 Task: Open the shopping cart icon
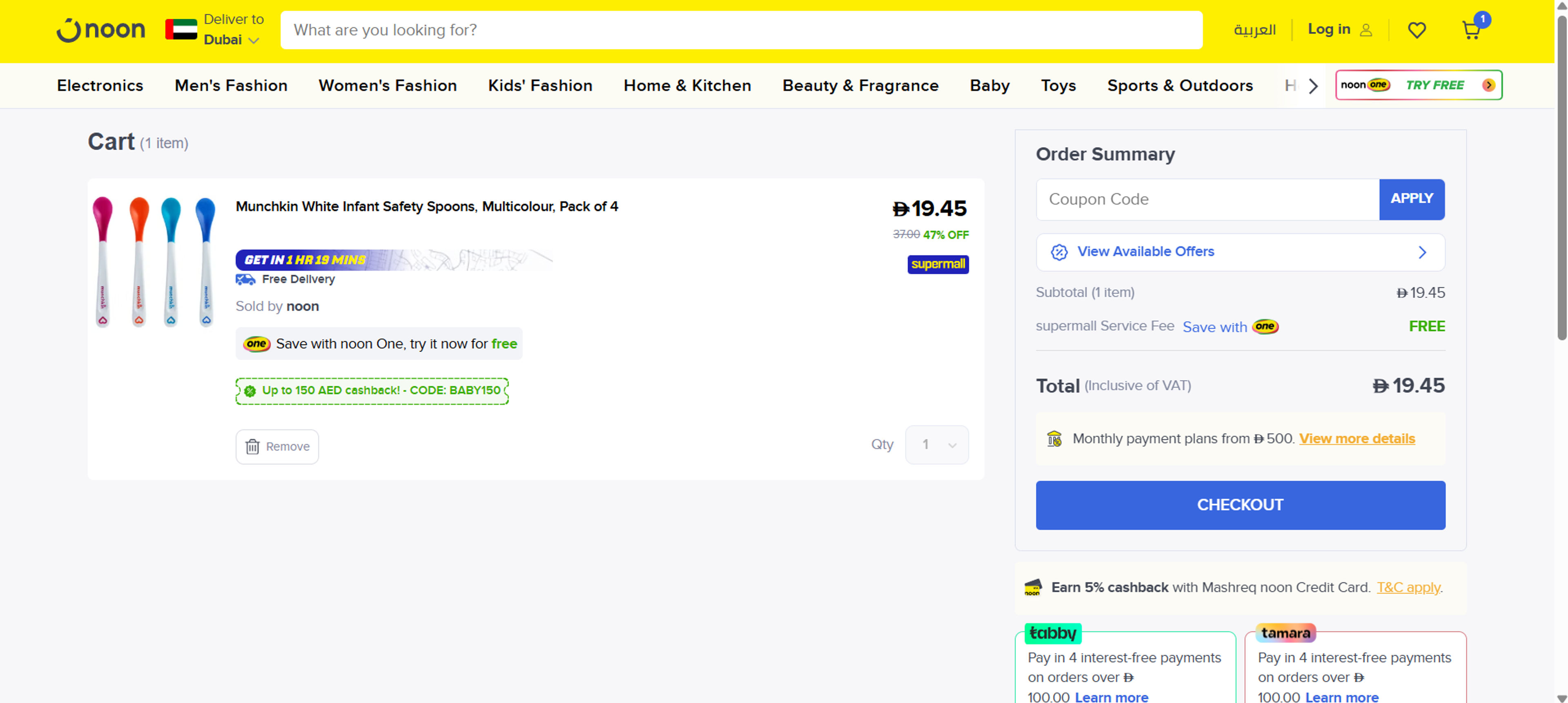pos(1471,30)
